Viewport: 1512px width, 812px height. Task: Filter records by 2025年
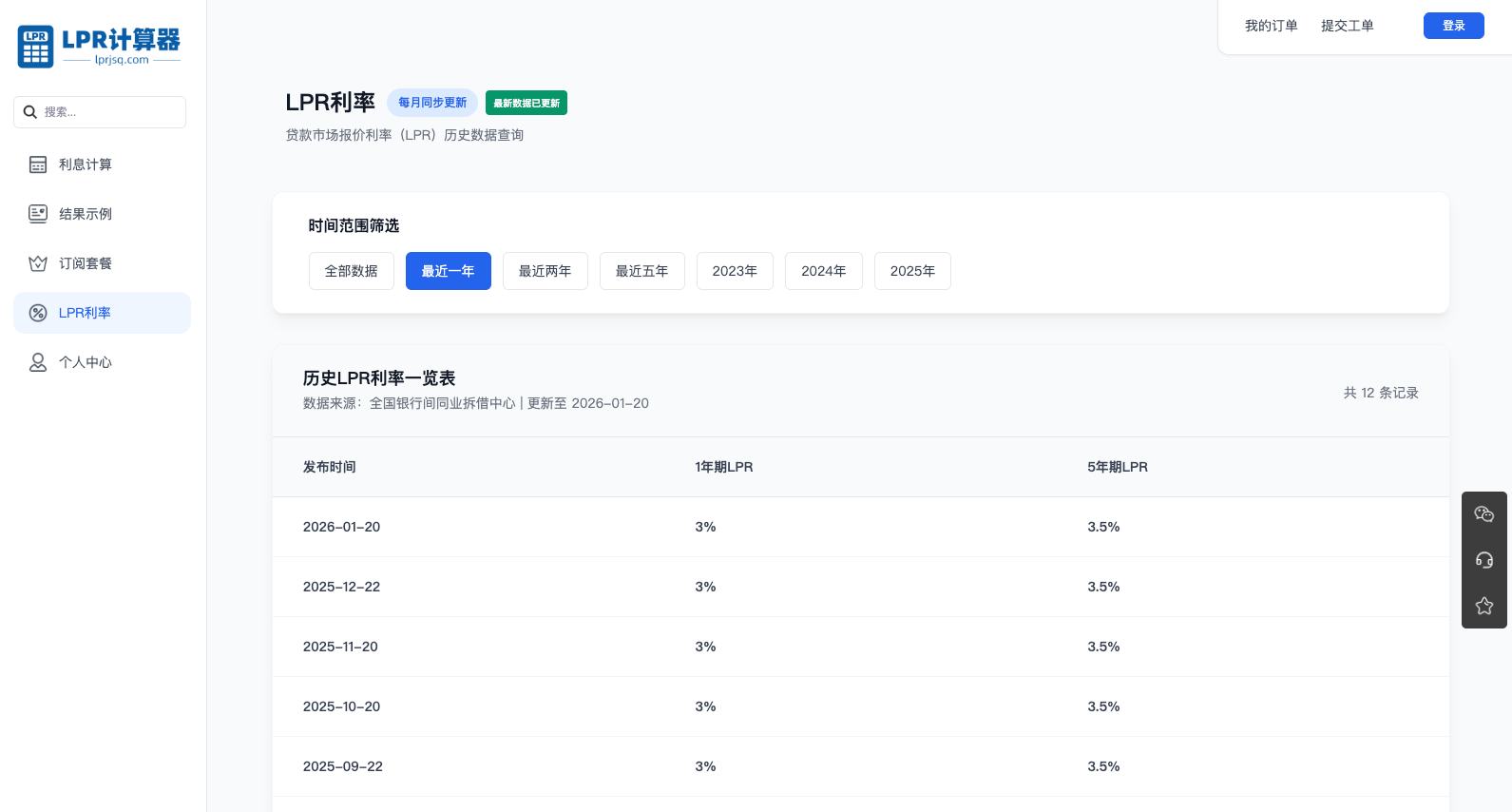click(x=912, y=271)
